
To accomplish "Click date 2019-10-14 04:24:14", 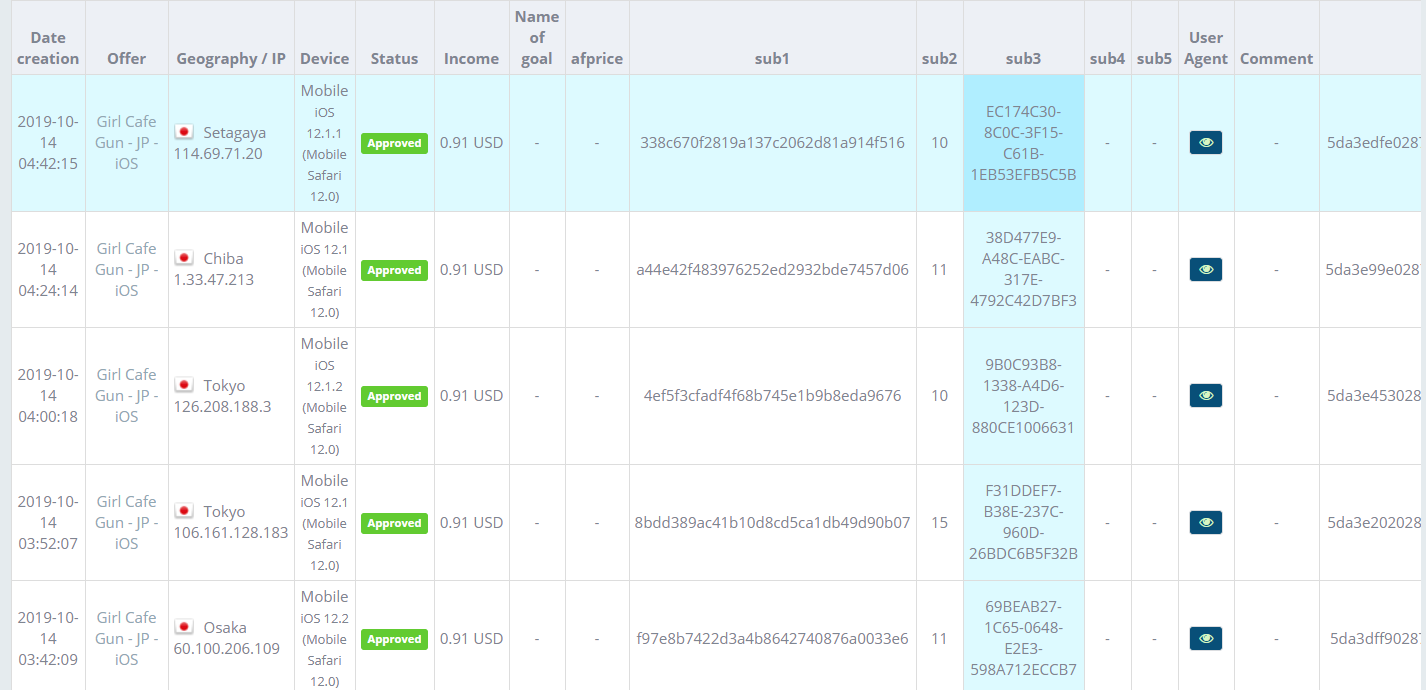I will coord(48,270).
